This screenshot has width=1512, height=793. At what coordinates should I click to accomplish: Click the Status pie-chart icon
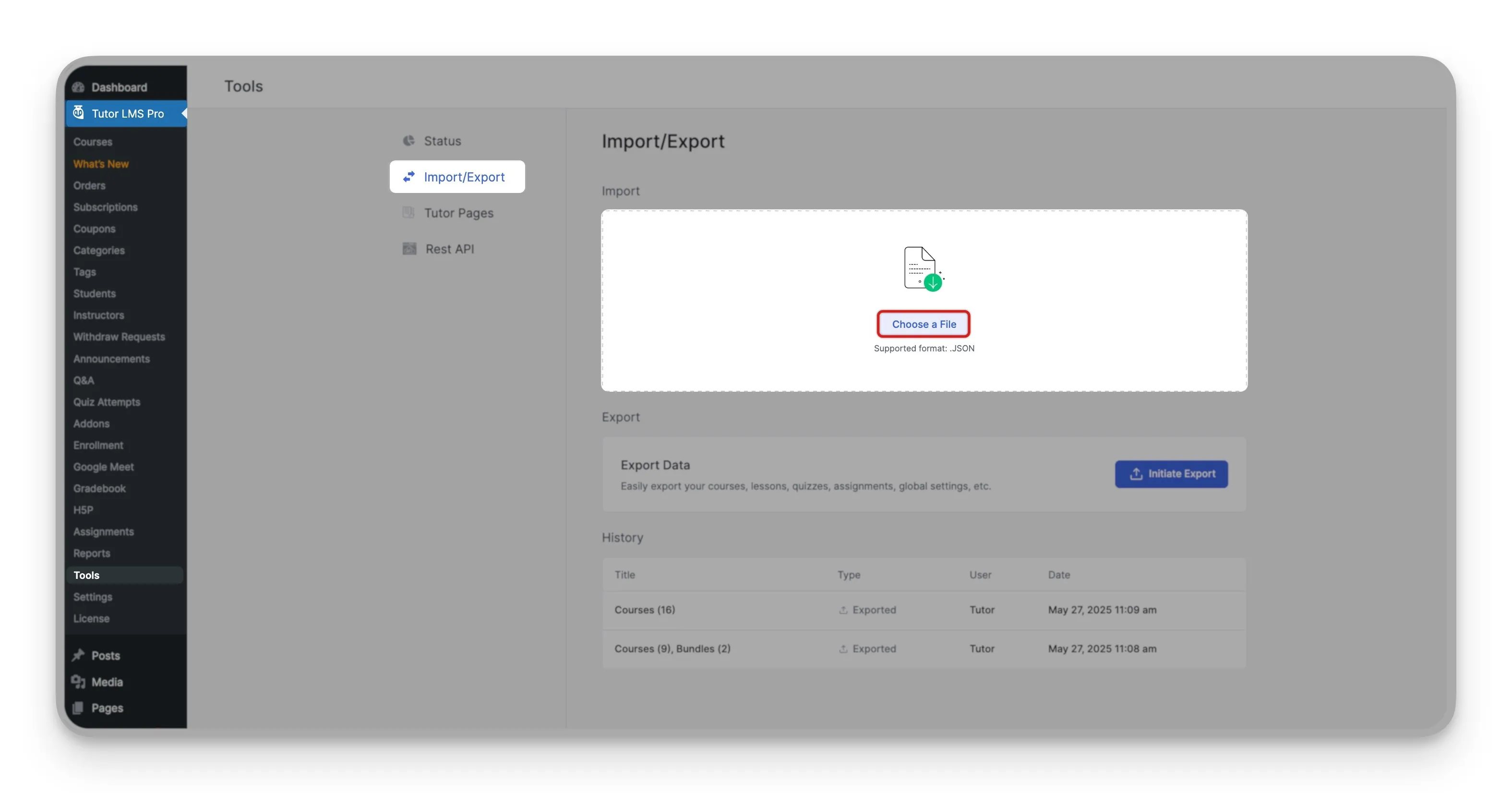click(x=408, y=141)
